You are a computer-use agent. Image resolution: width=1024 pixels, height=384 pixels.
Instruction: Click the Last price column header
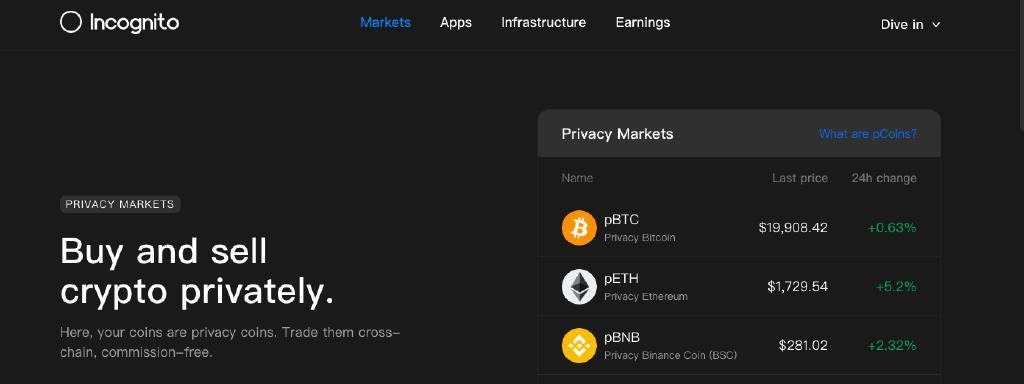(800, 178)
